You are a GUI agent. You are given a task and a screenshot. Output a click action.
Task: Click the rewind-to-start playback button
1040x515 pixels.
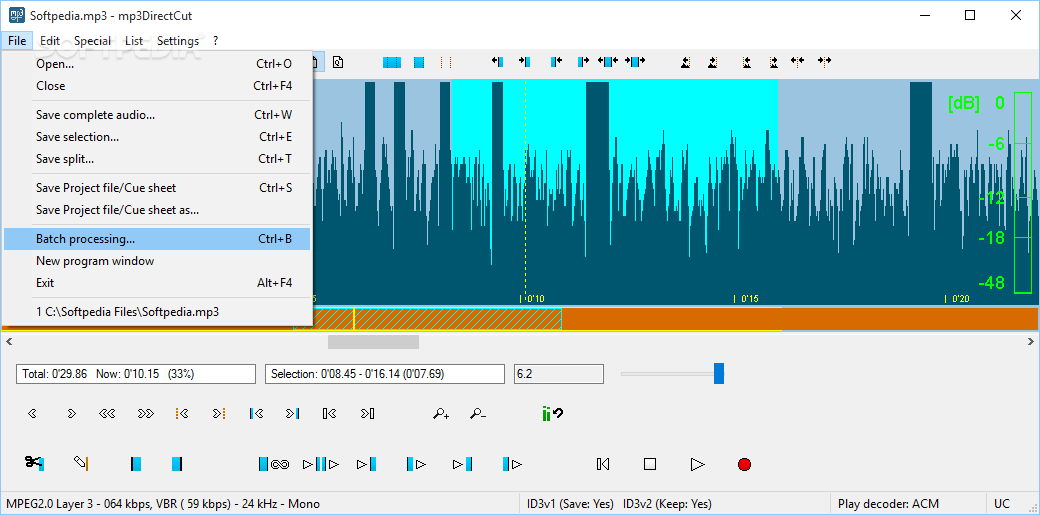[x=603, y=464]
